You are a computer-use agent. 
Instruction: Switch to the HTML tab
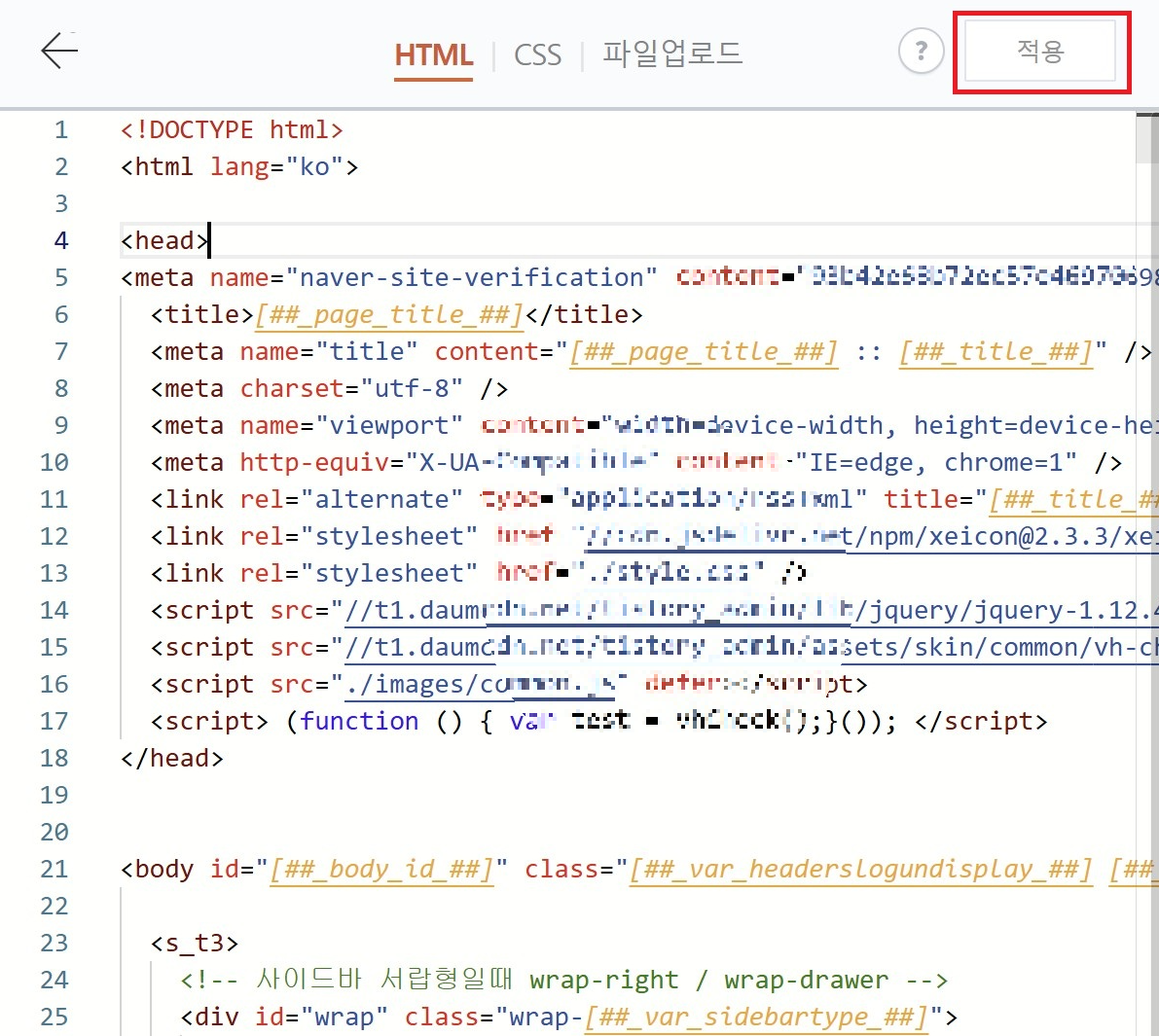(433, 55)
